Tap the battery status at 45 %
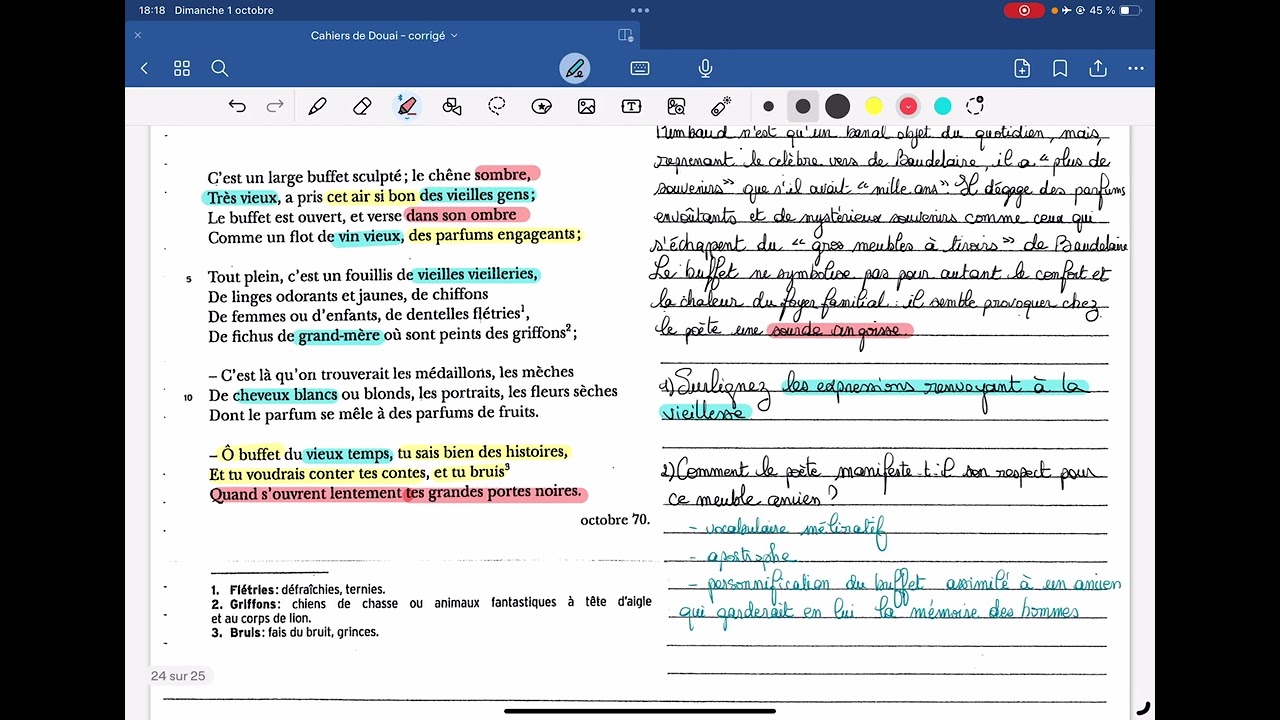The image size is (1280, 720). coord(1115,10)
